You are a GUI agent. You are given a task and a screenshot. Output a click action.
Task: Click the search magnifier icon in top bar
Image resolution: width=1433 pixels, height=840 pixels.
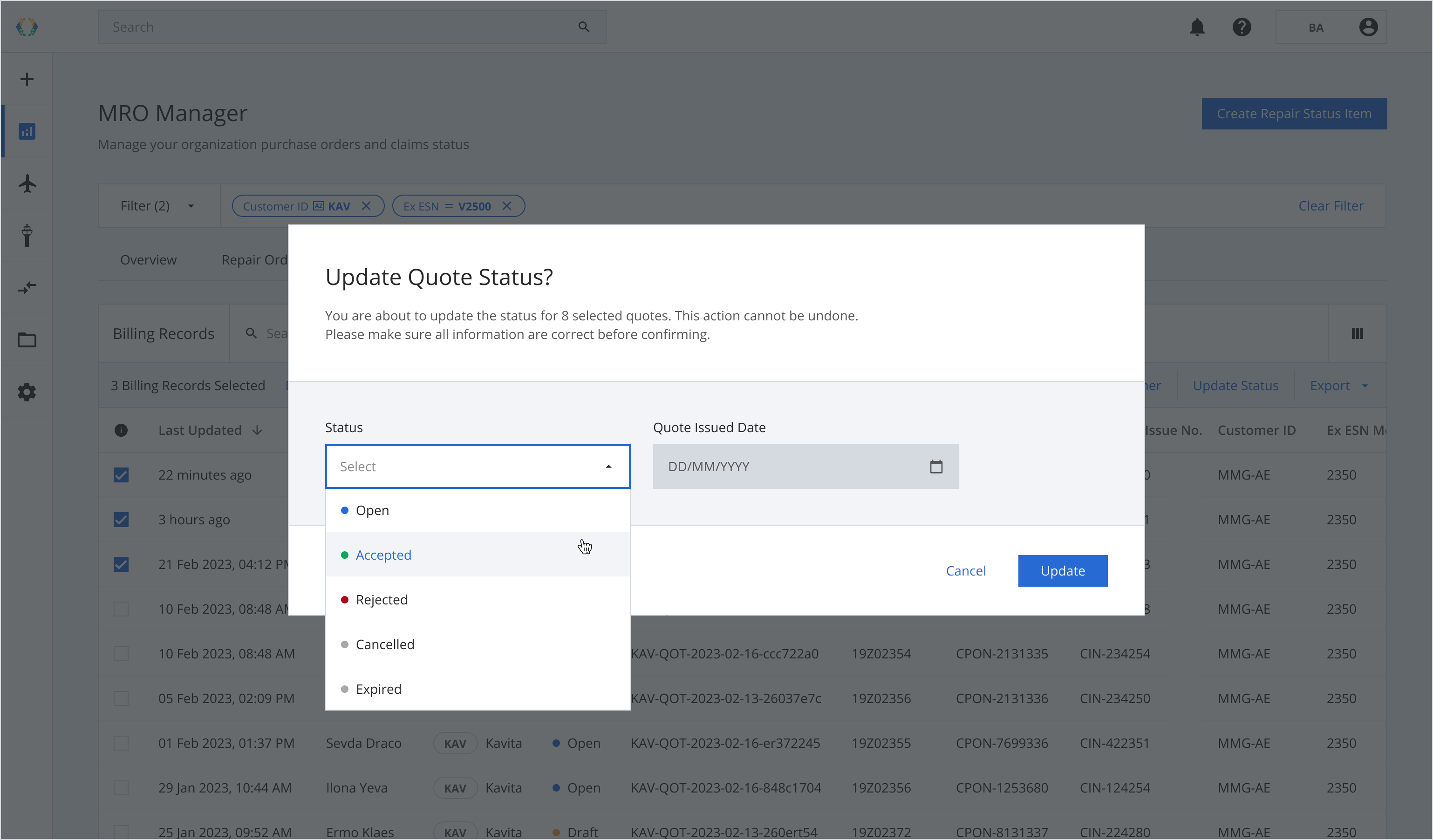point(583,27)
